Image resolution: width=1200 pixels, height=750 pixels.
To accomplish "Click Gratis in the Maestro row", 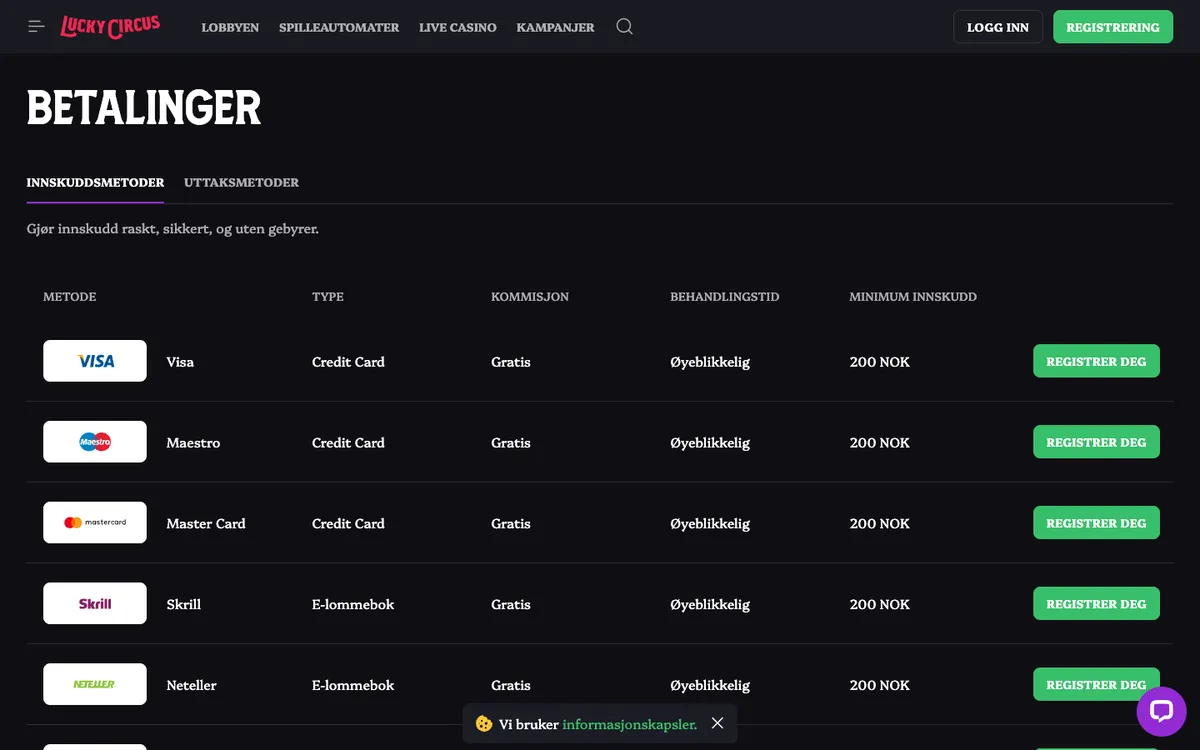I will 511,443.
